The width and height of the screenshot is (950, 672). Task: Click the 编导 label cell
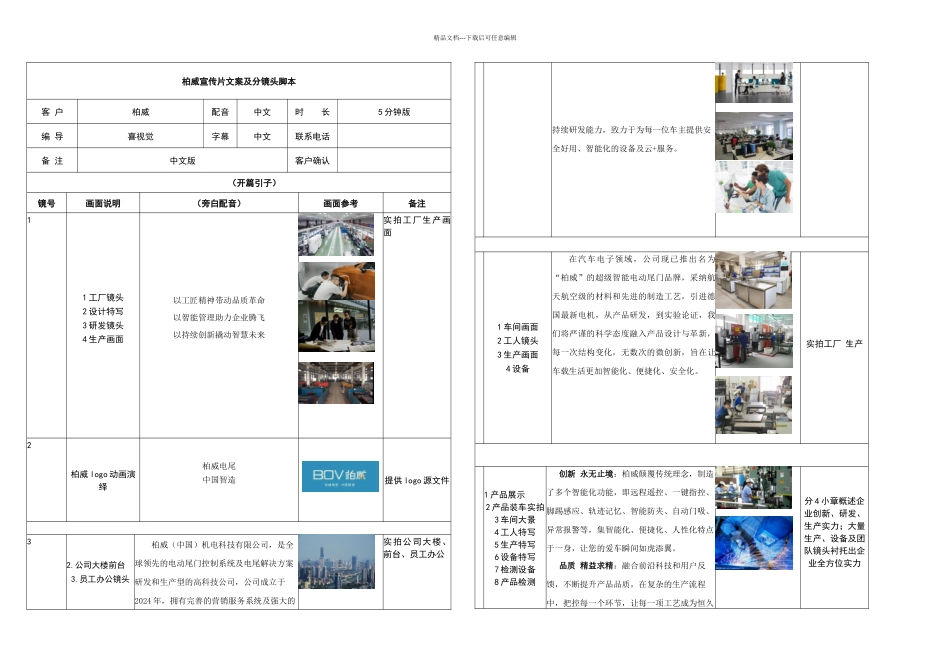click(52, 136)
